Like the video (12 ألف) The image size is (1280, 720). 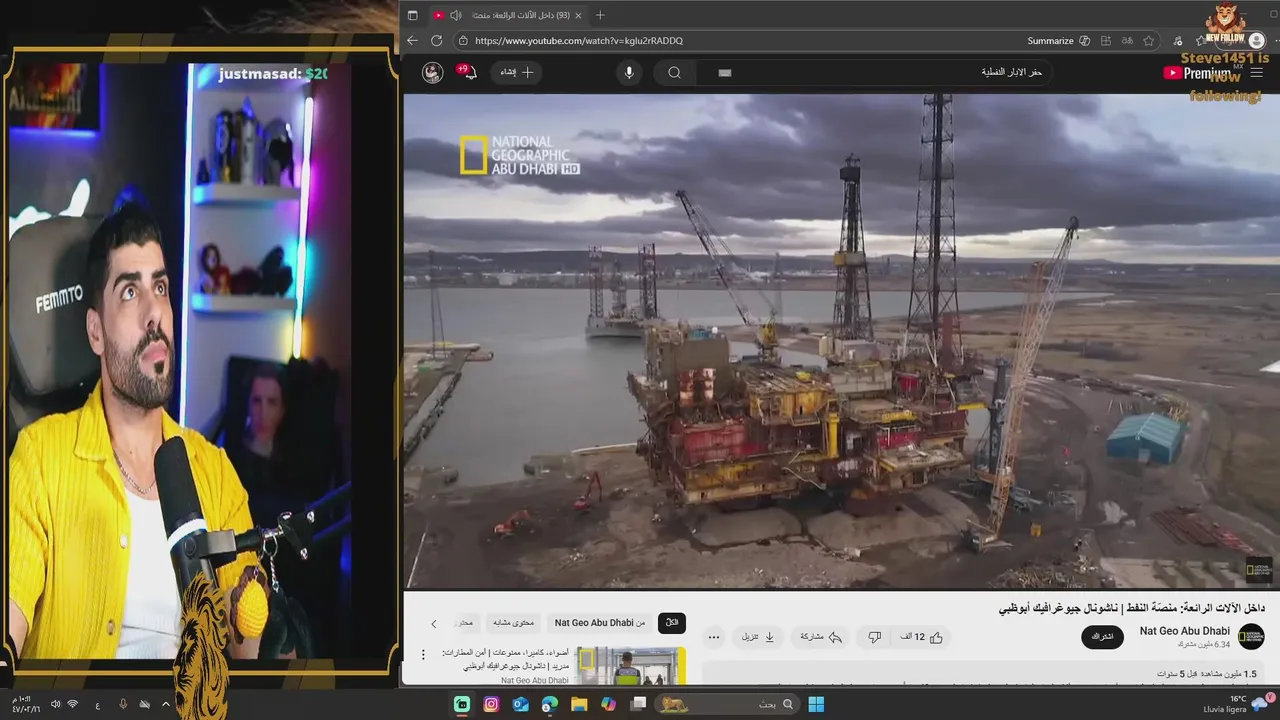[x=922, y=637]
